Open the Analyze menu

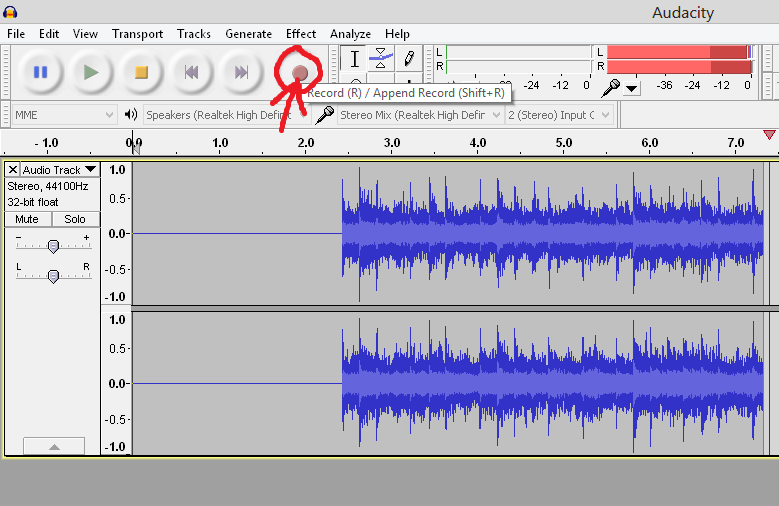click(350, 34)
